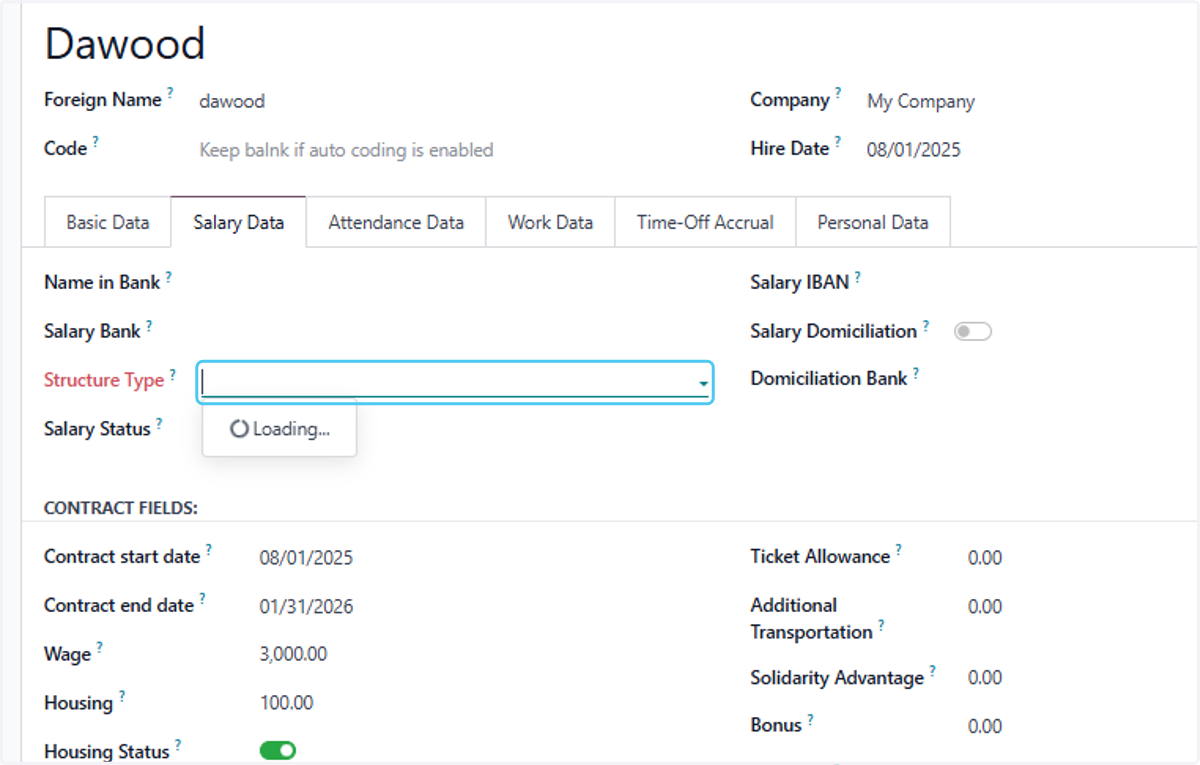
Task: Open the Personal Data tab
Action: click(x=873, y=222)
